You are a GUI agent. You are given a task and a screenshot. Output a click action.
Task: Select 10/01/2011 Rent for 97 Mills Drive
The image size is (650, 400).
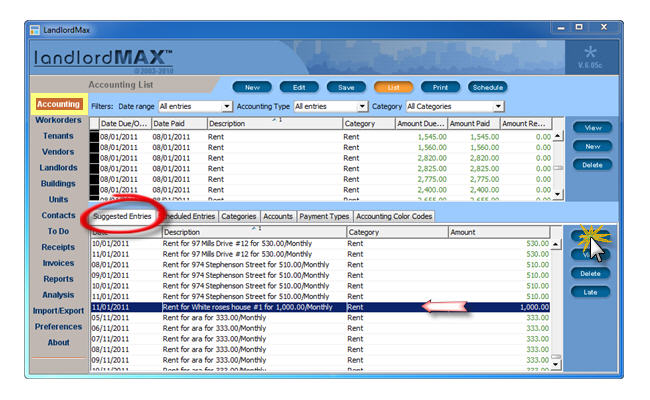coord(320,243)
